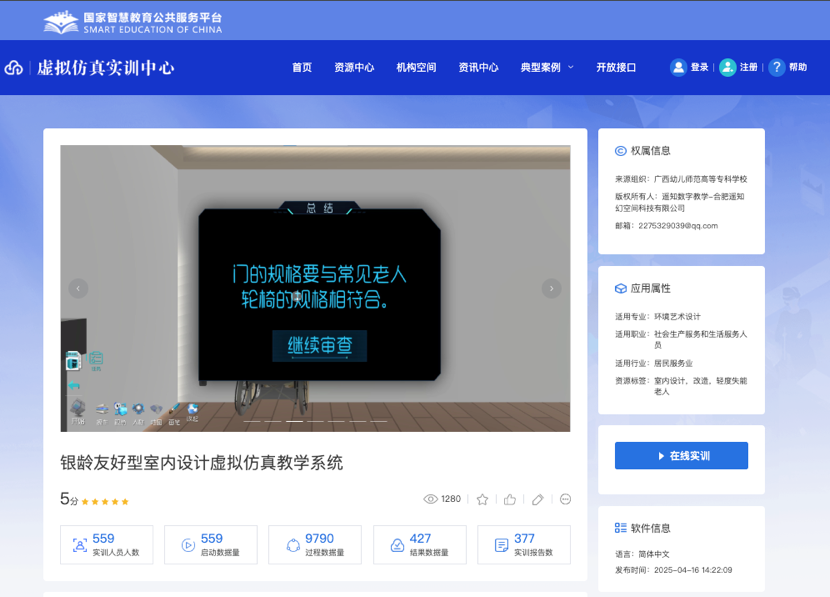Toggle the thumbs-up like icon

tap(510, 499)
